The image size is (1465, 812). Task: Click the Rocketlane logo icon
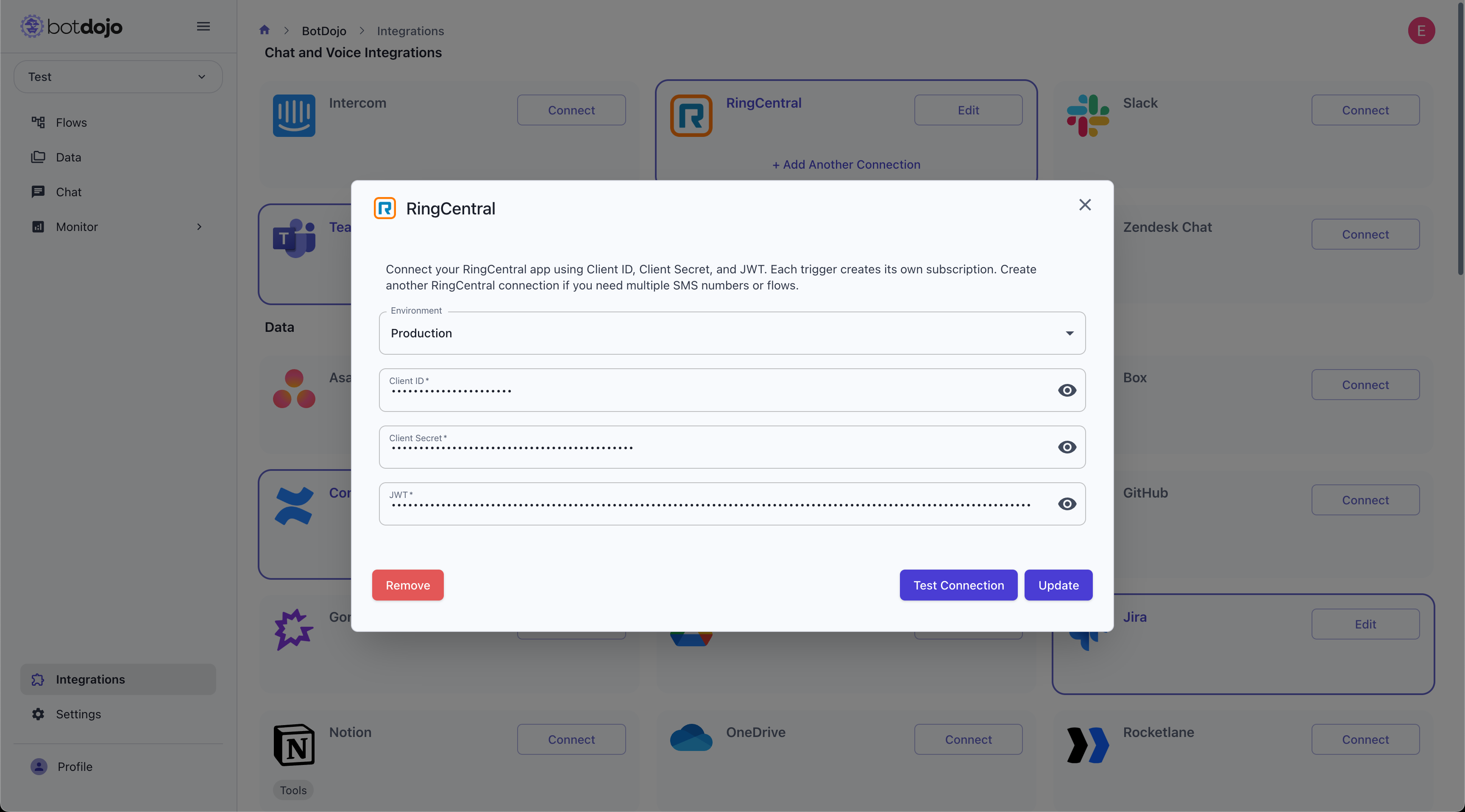click(1087, 745)
